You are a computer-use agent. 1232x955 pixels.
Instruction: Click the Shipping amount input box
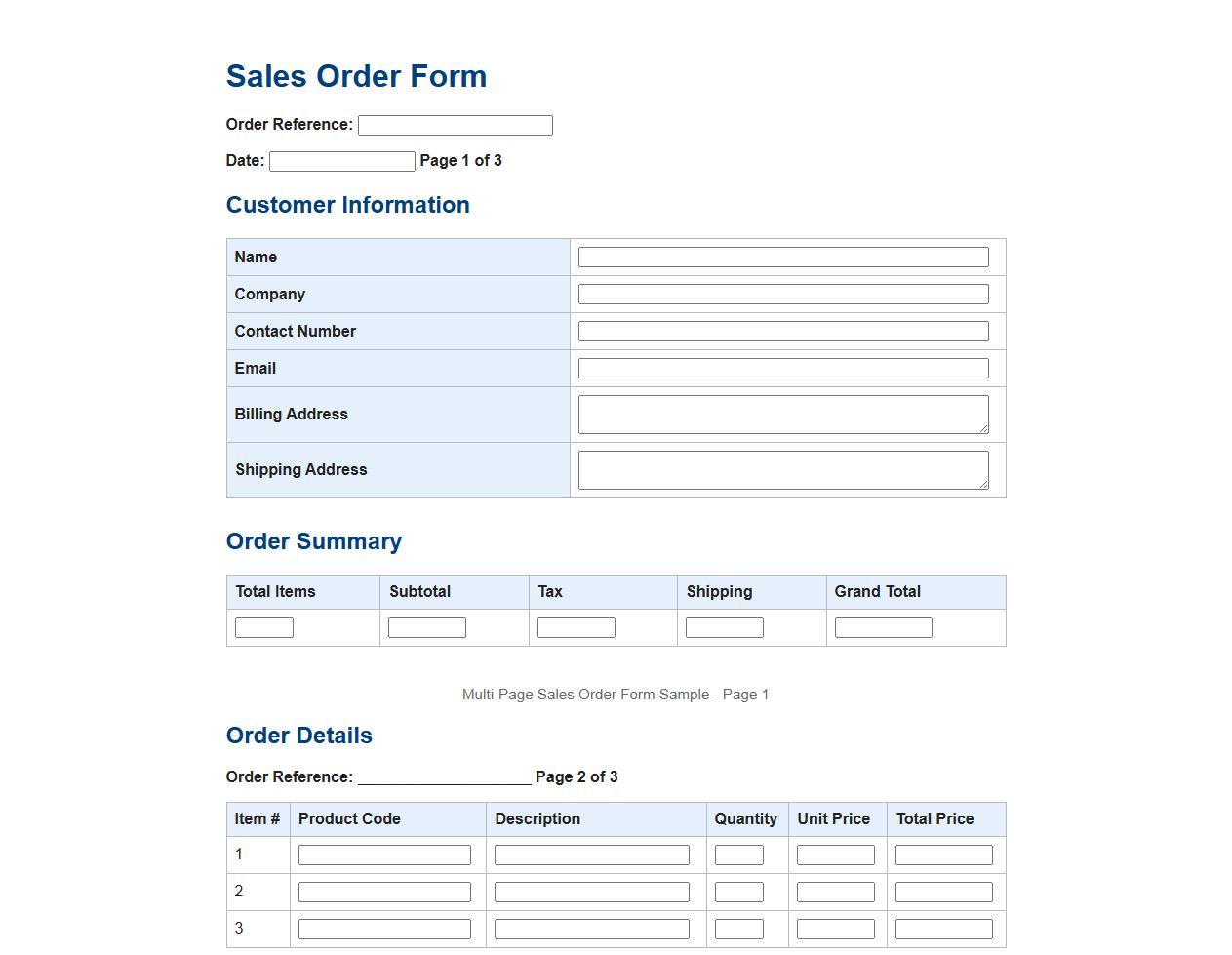click(x=724, y=627)
